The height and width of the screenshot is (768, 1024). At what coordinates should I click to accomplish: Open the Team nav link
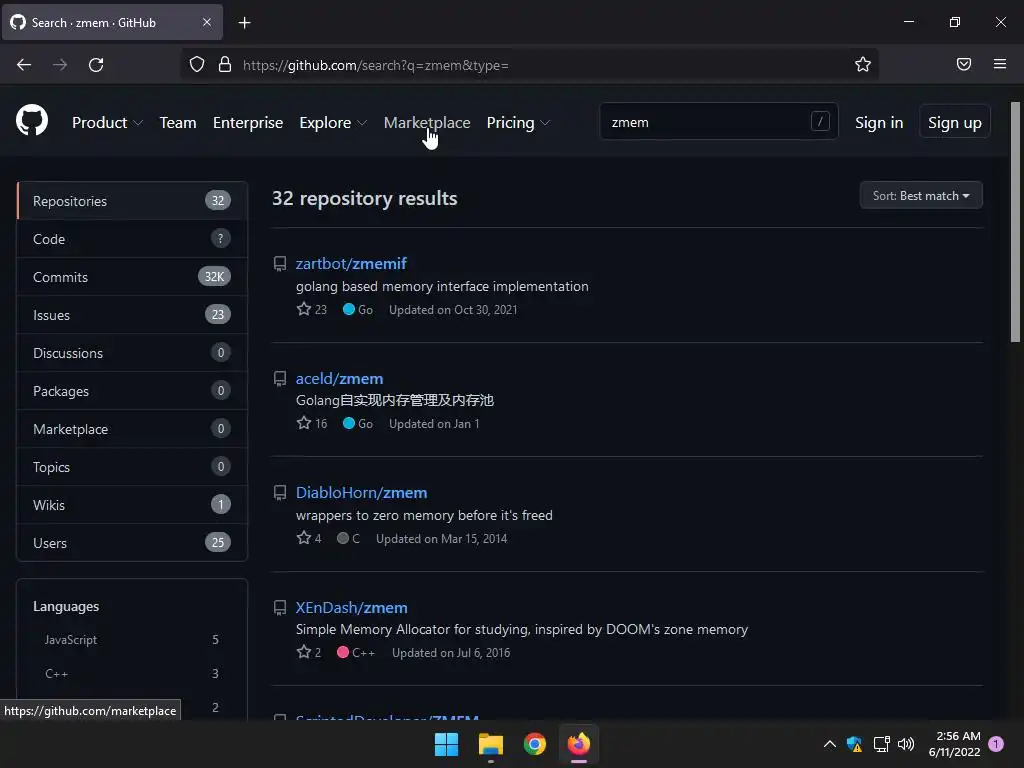178,123
